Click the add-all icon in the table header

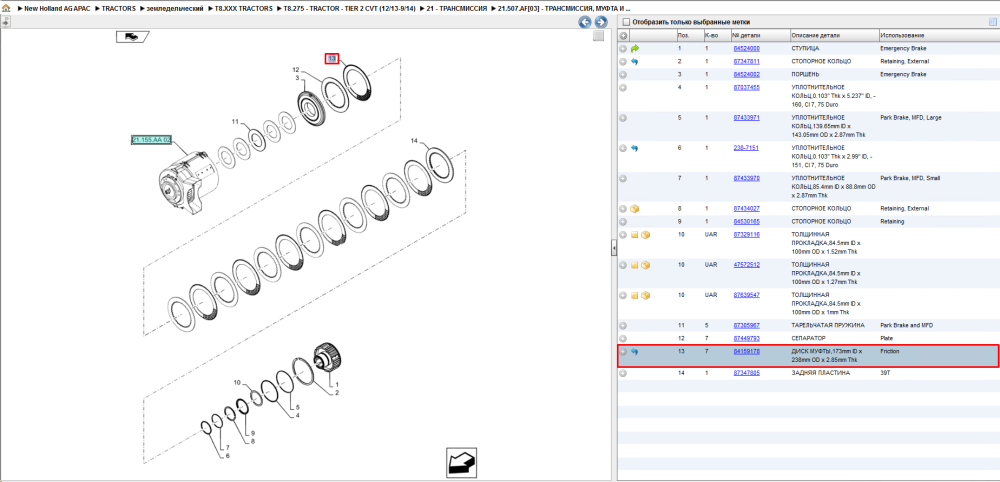coord(623,36)
